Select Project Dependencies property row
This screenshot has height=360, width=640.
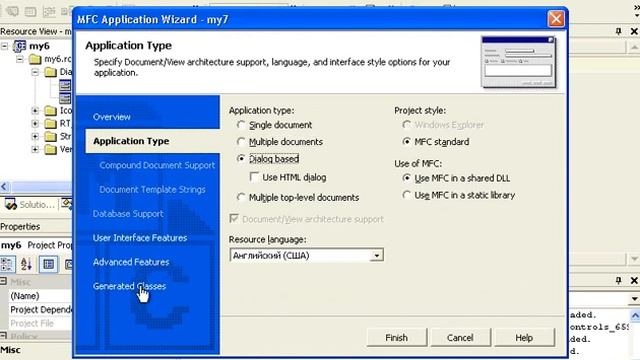(40, 310)
